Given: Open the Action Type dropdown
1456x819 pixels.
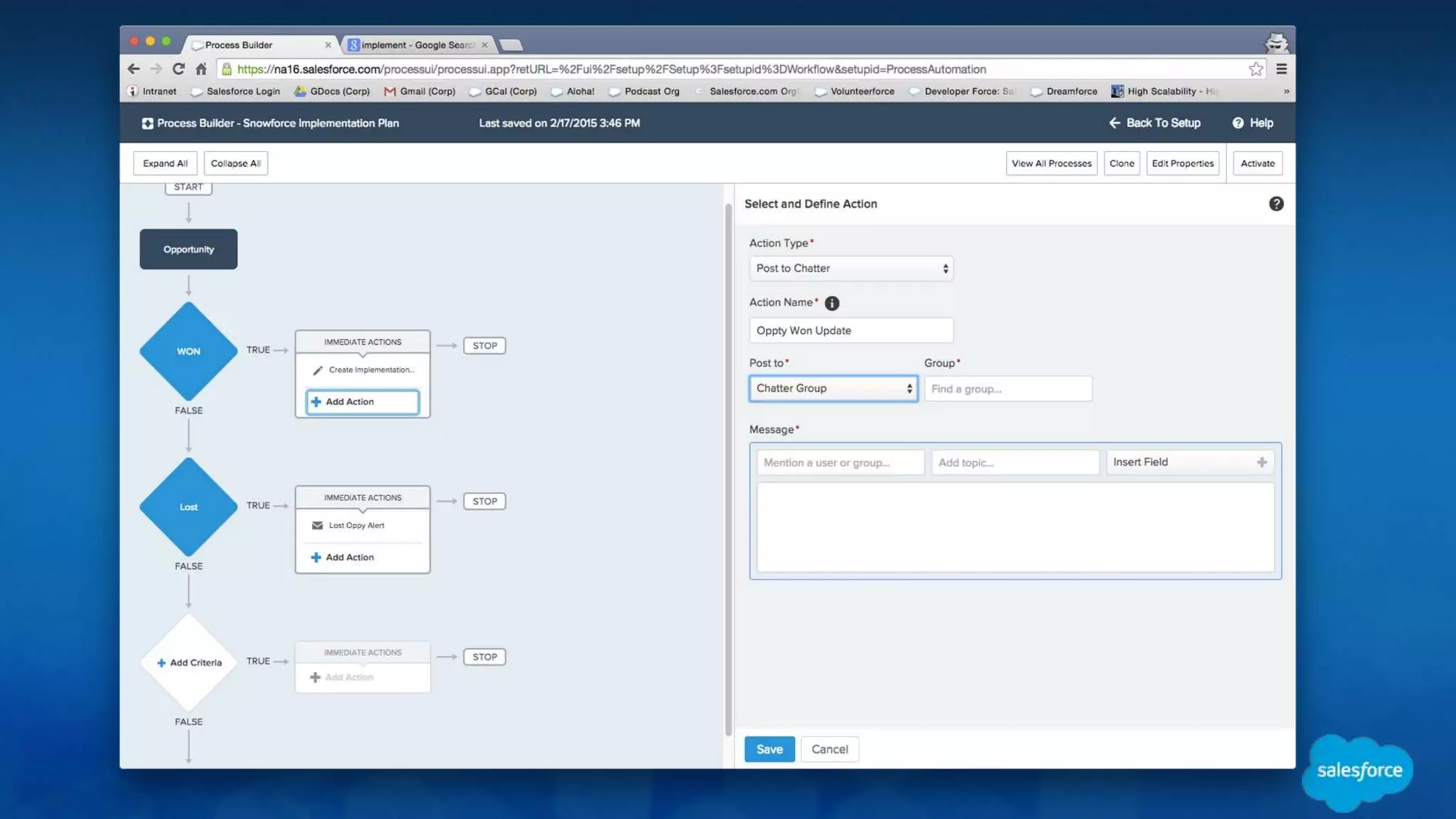Looking at the screenshot, I should click(x=850, y=268).
